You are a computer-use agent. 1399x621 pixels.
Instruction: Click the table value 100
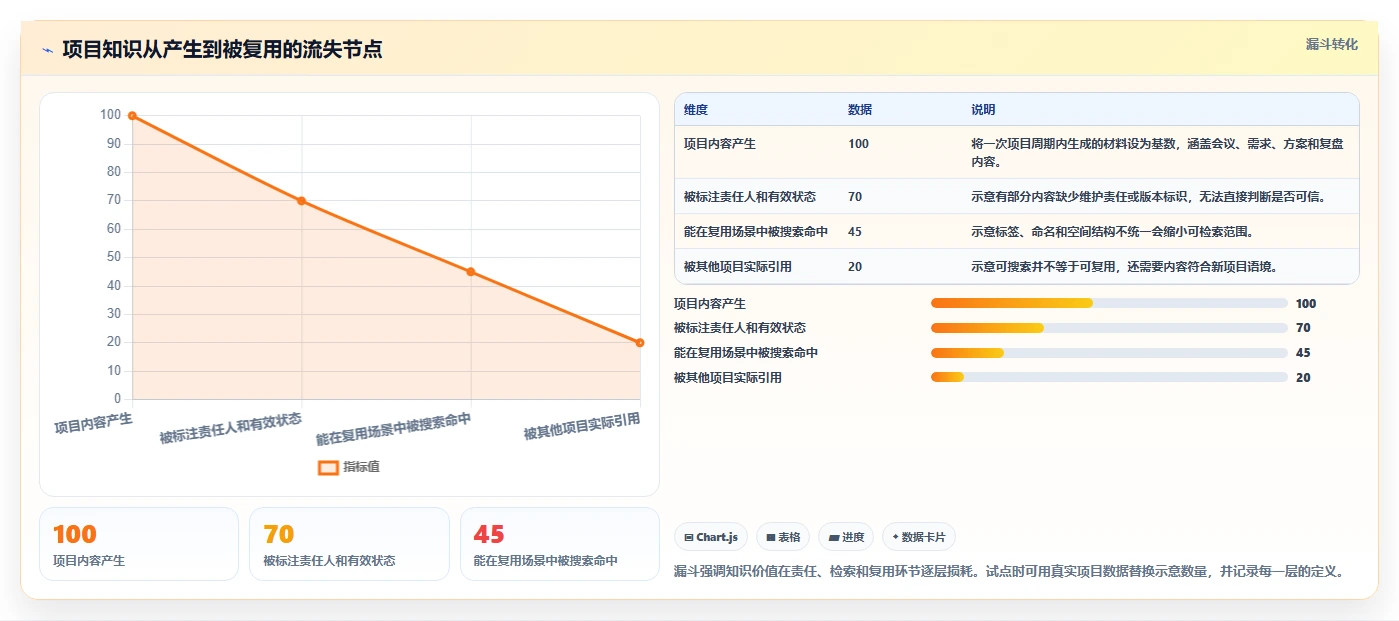(858, 144)
